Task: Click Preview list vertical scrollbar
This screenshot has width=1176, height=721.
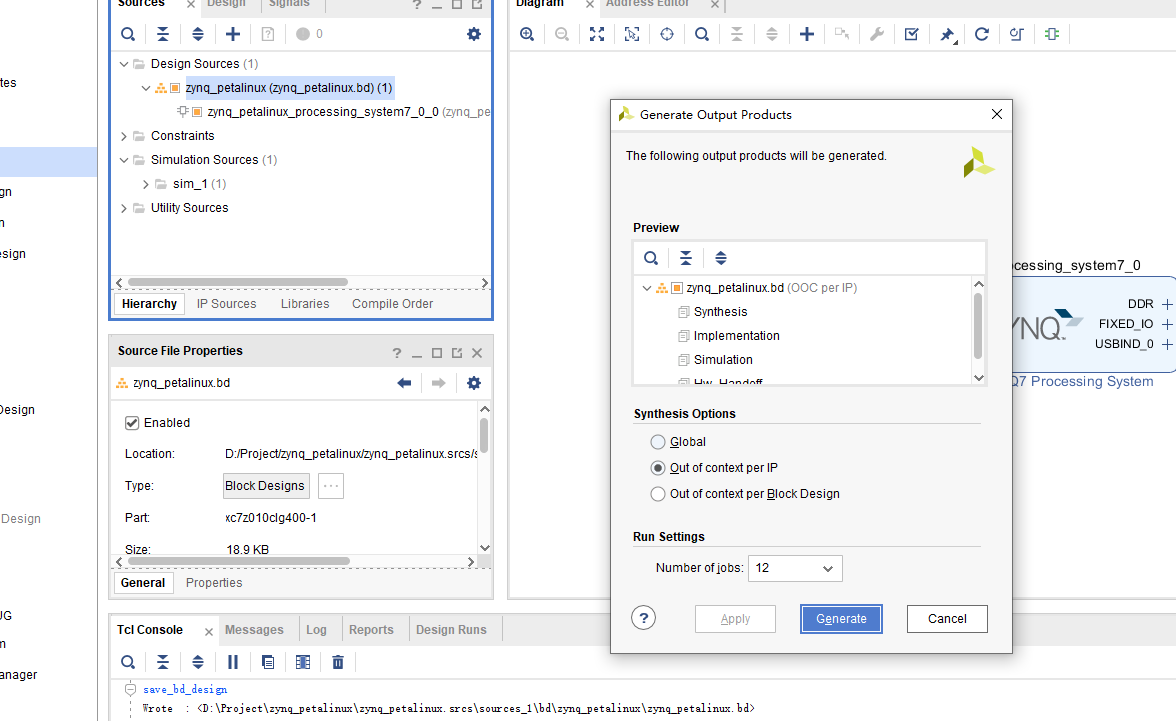Action: 978,326
